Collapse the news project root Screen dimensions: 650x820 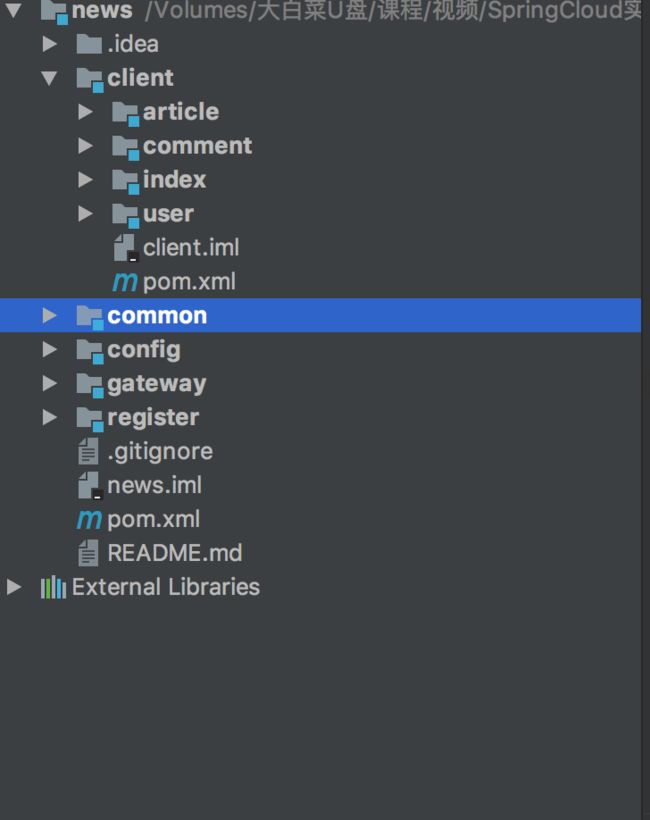(14, 10)
